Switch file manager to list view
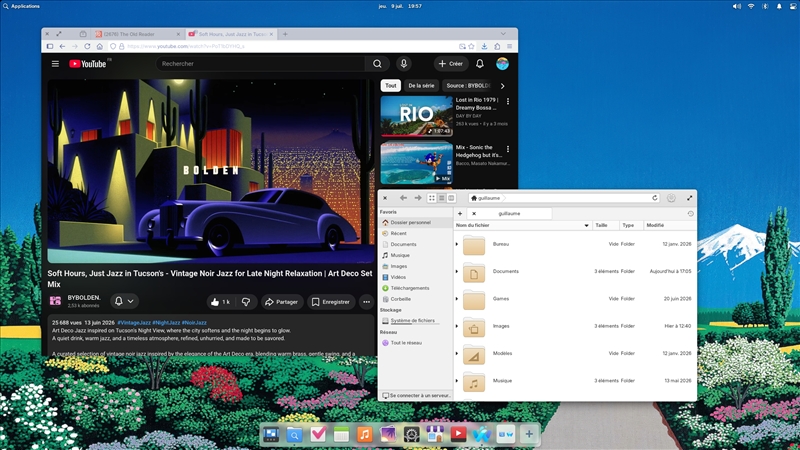The width and height of the screenshot is (800, 450). (x=442, y=198)
